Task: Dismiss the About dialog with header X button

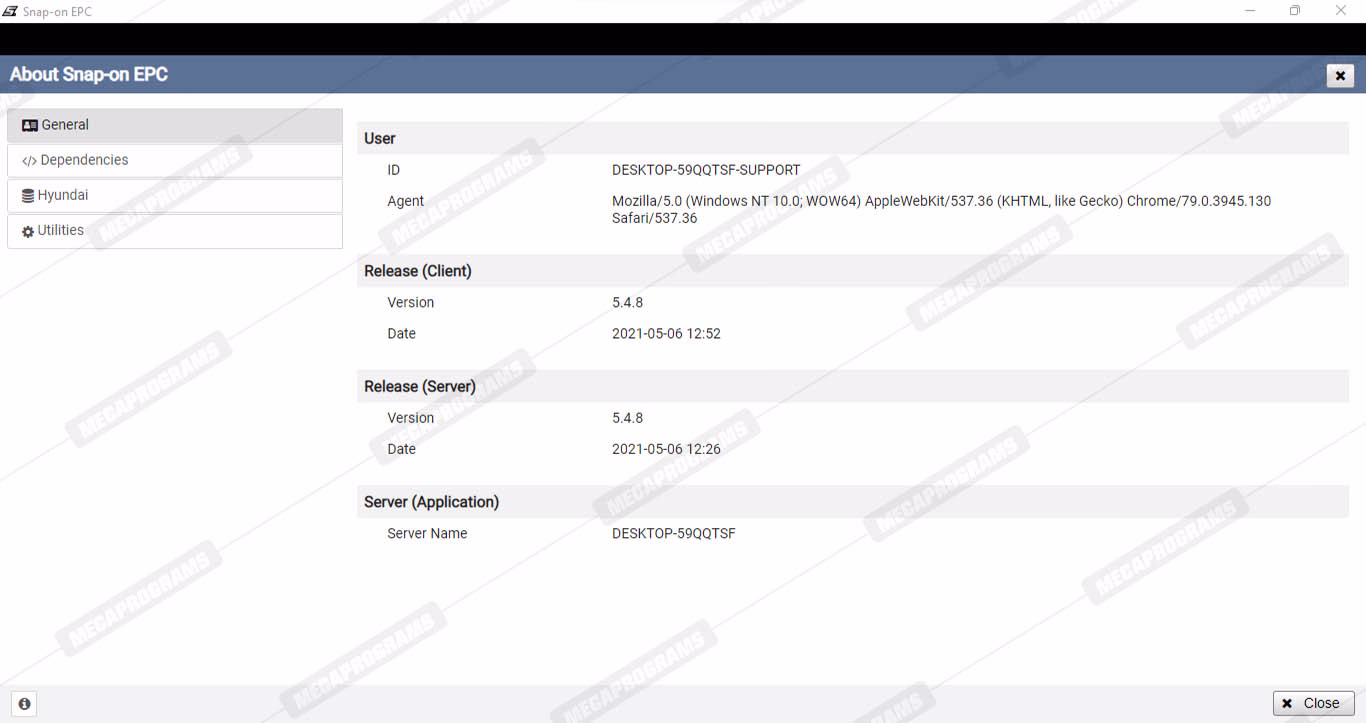Action: click(1340, 76)
